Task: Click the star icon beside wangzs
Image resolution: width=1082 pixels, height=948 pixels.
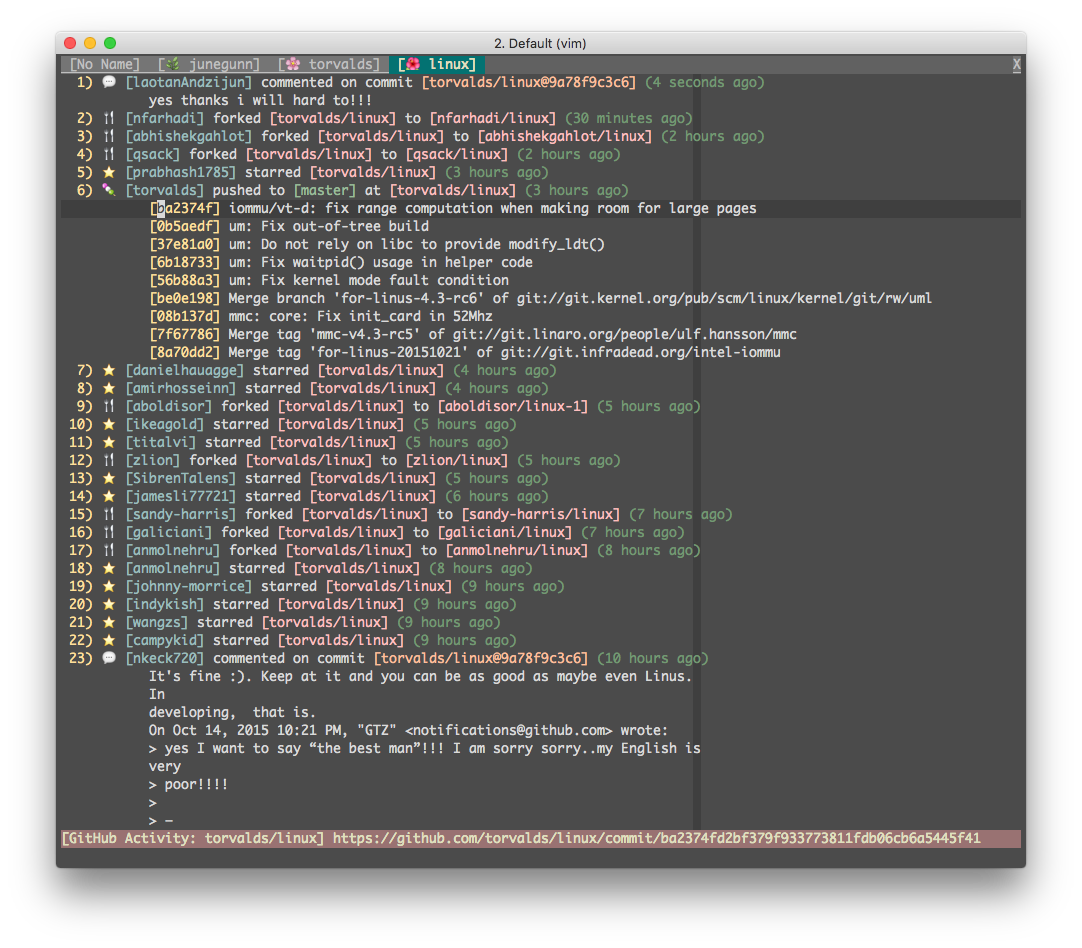Action: [109, 622]
